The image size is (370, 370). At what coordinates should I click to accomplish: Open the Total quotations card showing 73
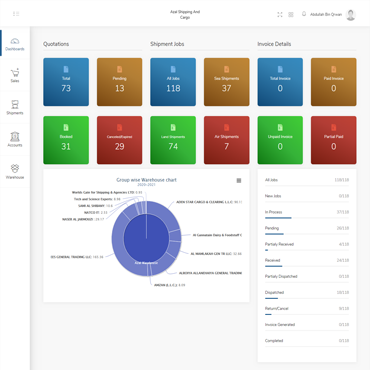coord(66,82)
